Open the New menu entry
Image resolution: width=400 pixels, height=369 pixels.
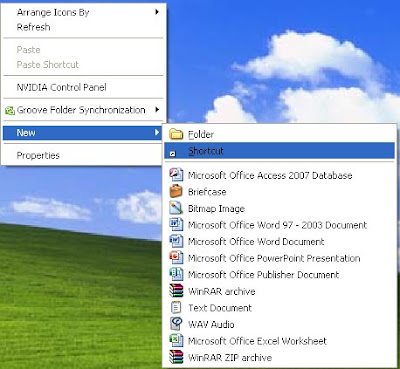point(82,133)
